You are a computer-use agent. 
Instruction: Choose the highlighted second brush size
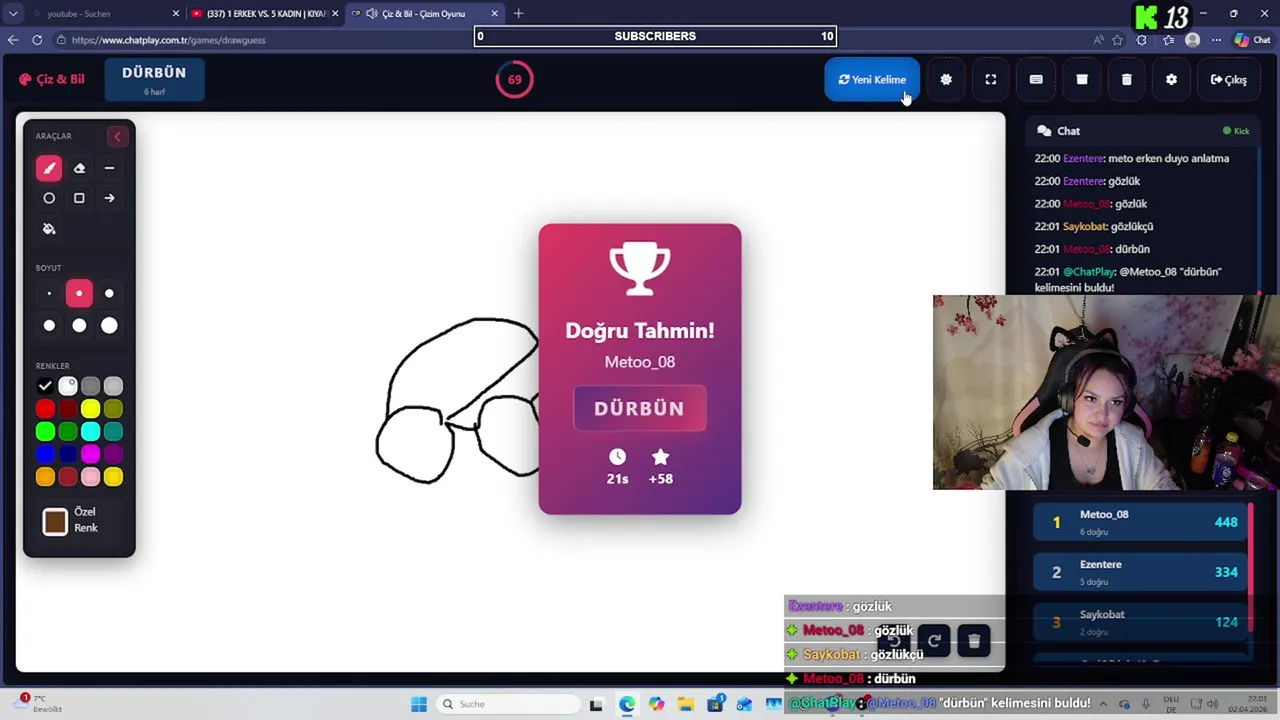pos(79,294)
